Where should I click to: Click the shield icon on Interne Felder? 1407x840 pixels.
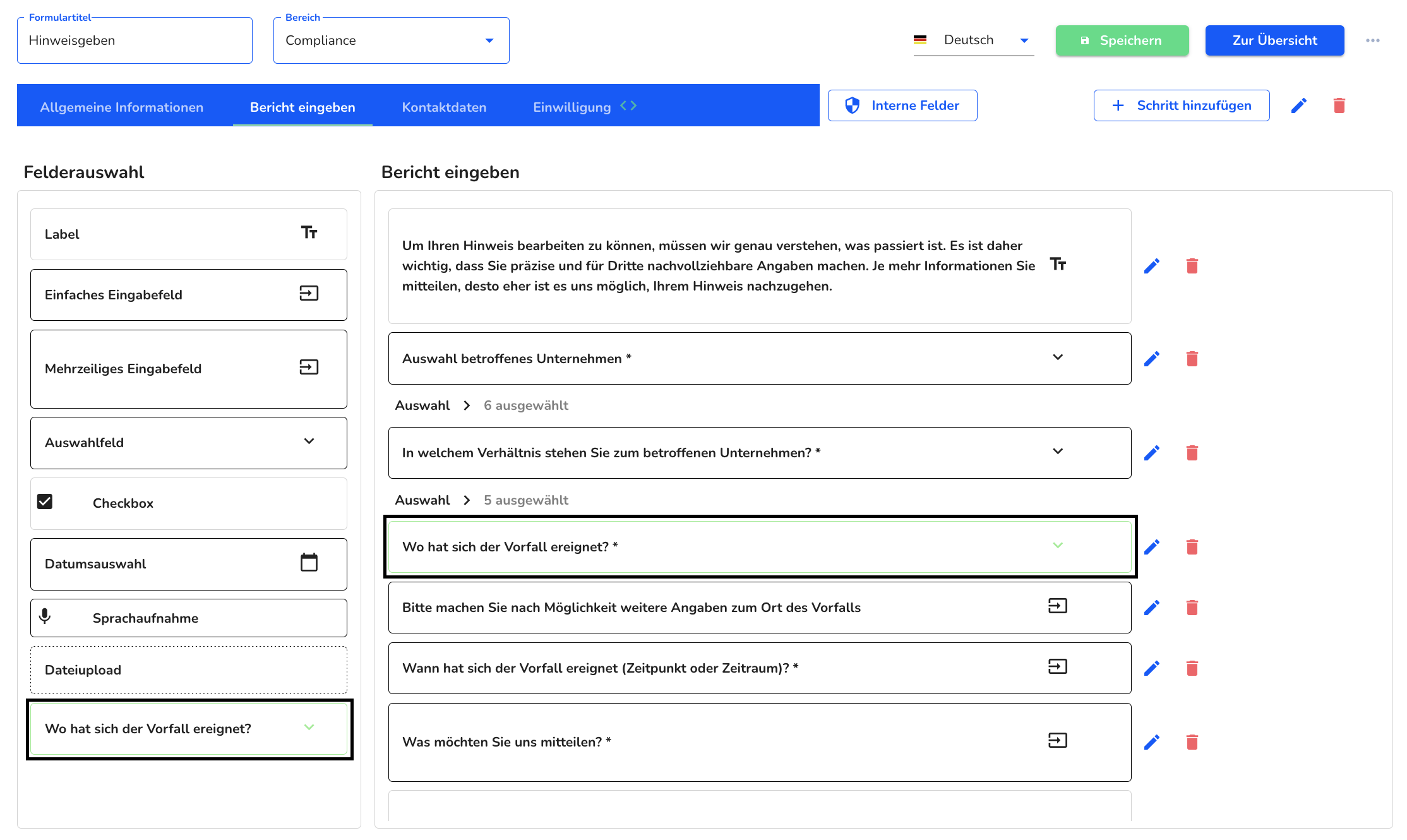(x=852, y=105)
